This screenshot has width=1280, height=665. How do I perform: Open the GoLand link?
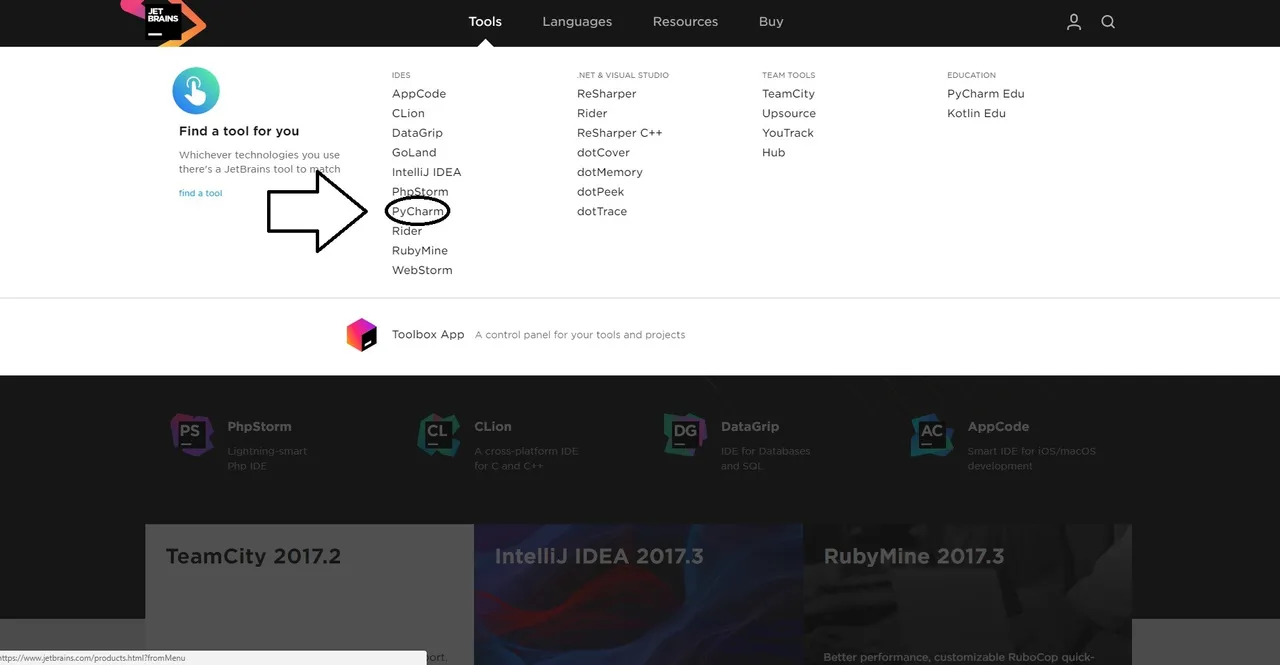point(414,153)
